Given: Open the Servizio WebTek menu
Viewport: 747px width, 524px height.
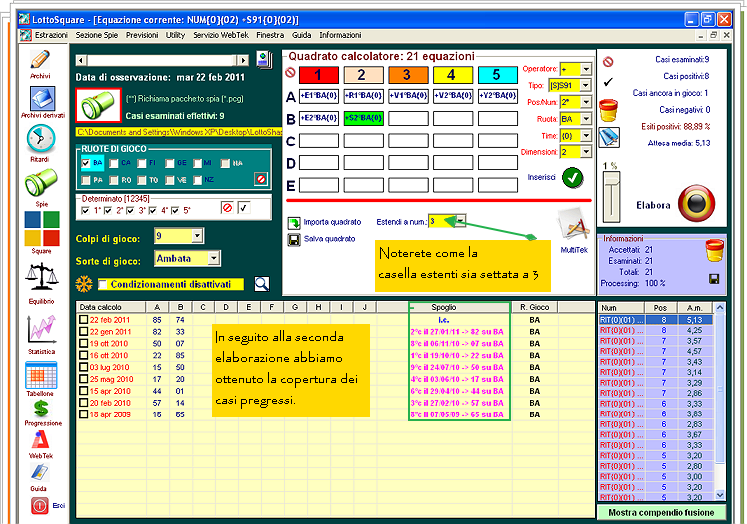Looking at the screenshot, I should 221,35.
